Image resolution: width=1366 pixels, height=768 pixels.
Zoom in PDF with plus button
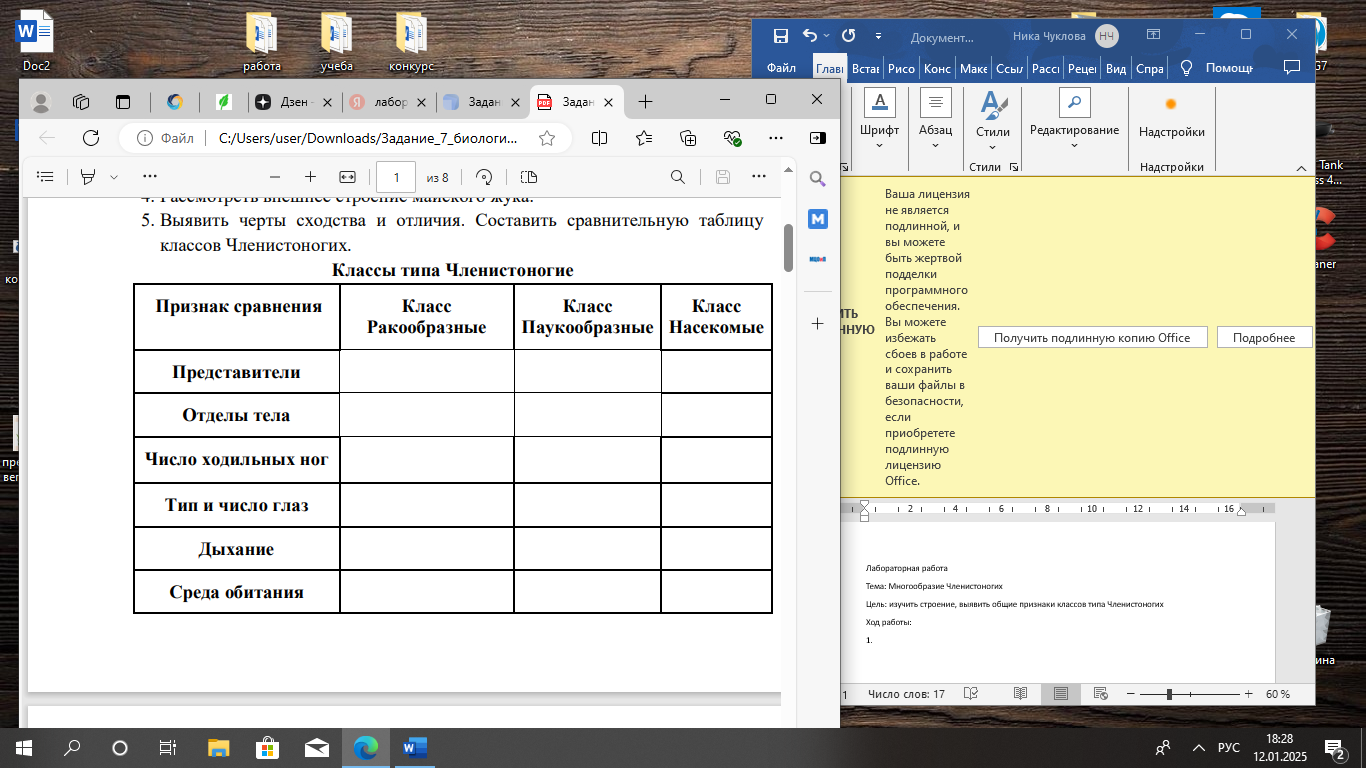click(310, 177)
